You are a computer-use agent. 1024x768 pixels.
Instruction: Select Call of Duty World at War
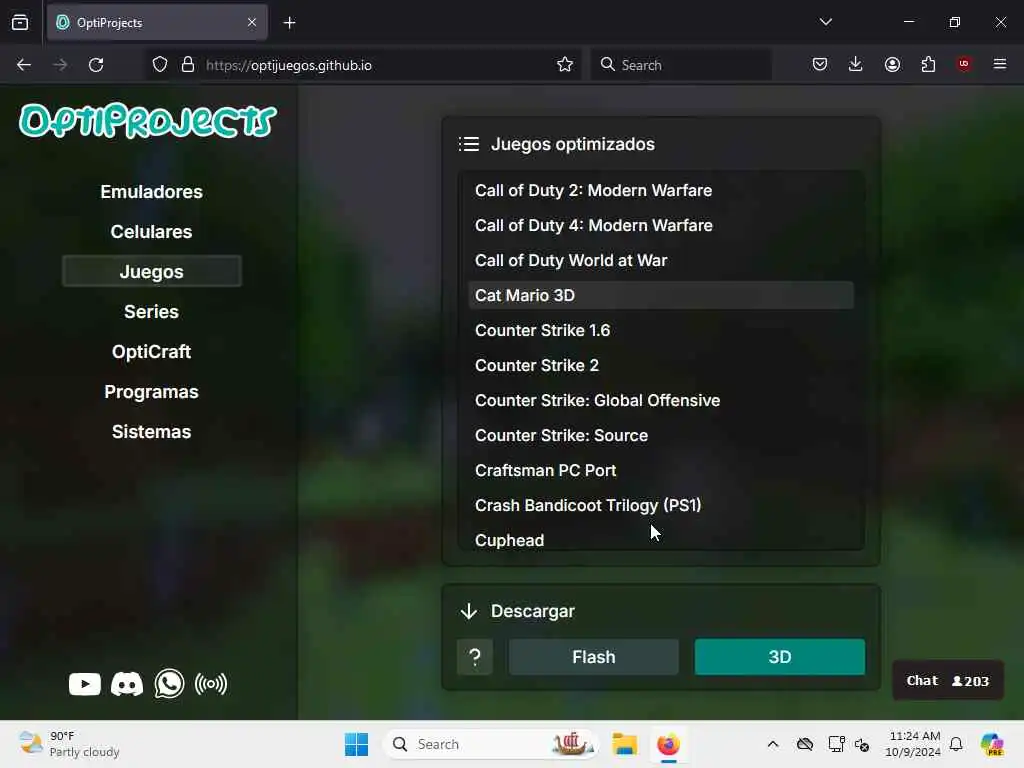click(661, 261)
